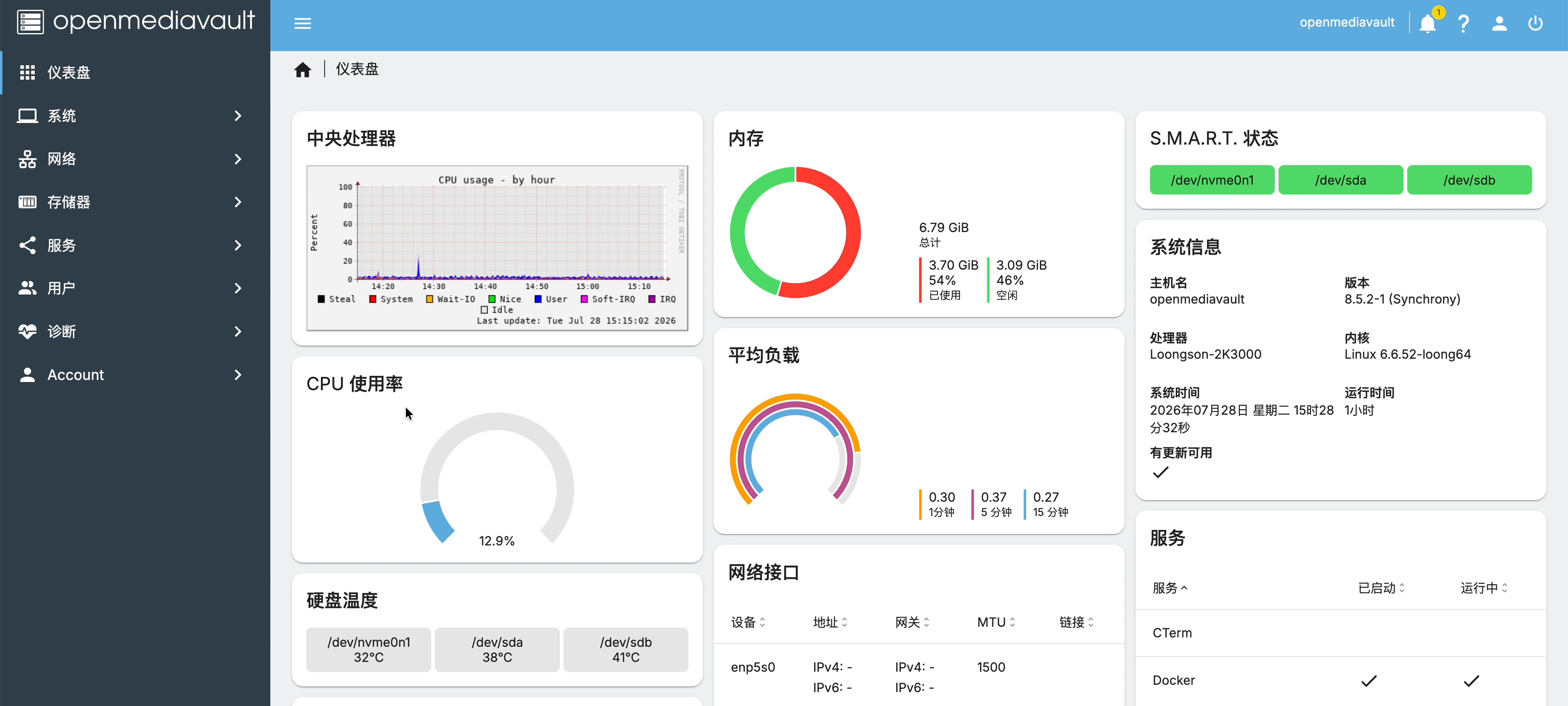Click the openmediavault logo

click(x=135, y=21)
